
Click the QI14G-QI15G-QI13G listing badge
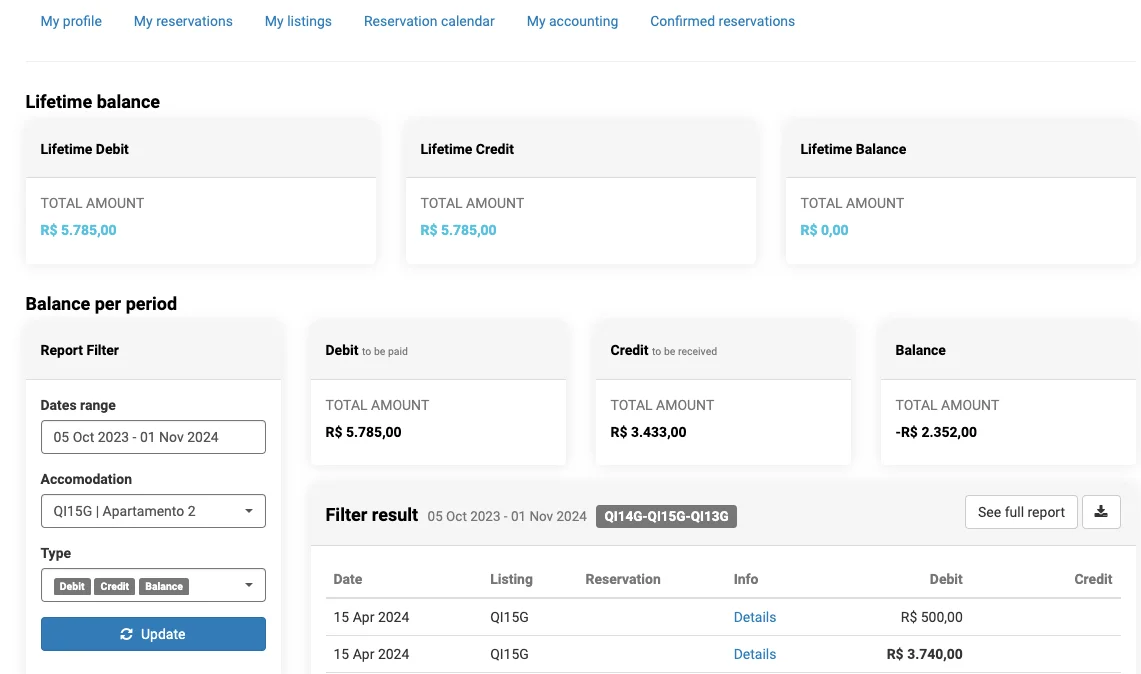click(666, 516)
